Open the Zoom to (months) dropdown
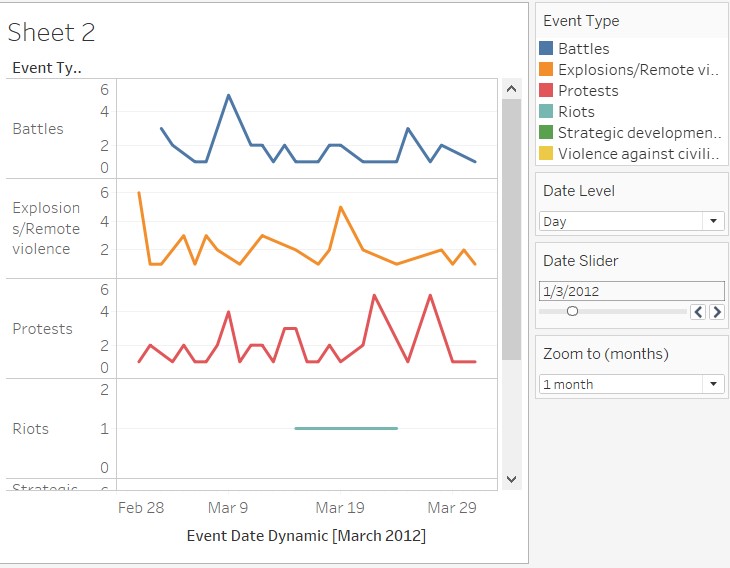The image size is (730, 568). tap(631, 384)
